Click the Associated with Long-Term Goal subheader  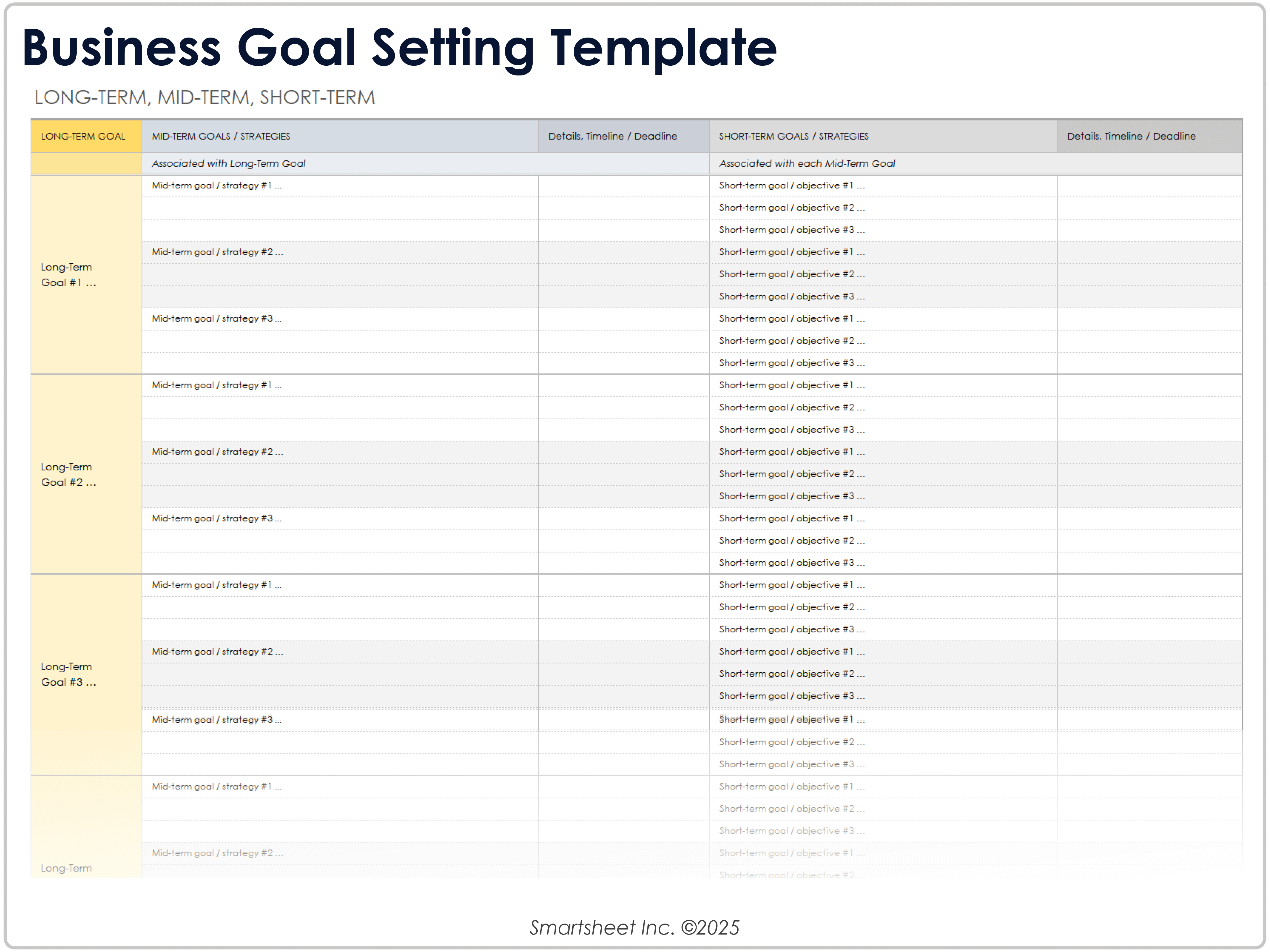click(x=228, y=164)
